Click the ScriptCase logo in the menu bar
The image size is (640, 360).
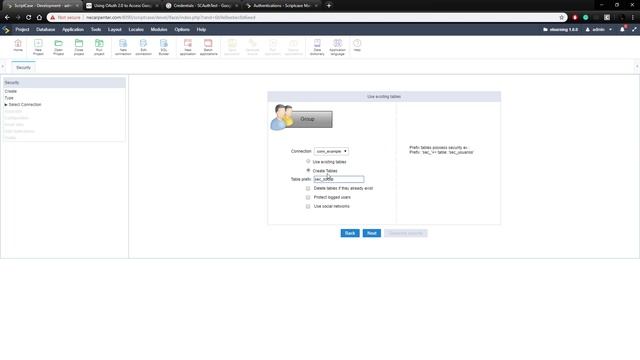point(6,29)
